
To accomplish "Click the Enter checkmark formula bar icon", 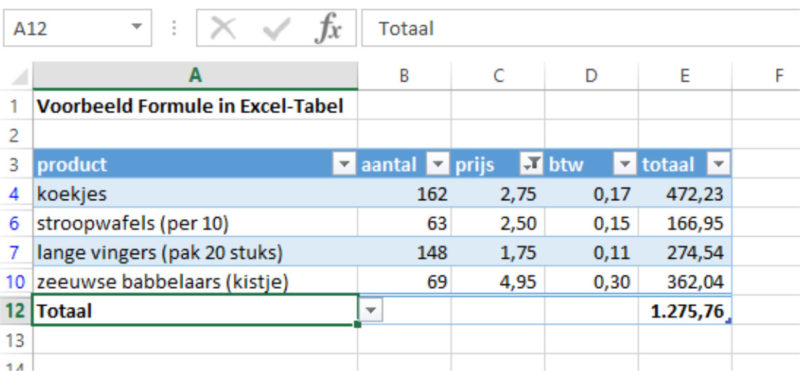I will click(x=276, y=29).
